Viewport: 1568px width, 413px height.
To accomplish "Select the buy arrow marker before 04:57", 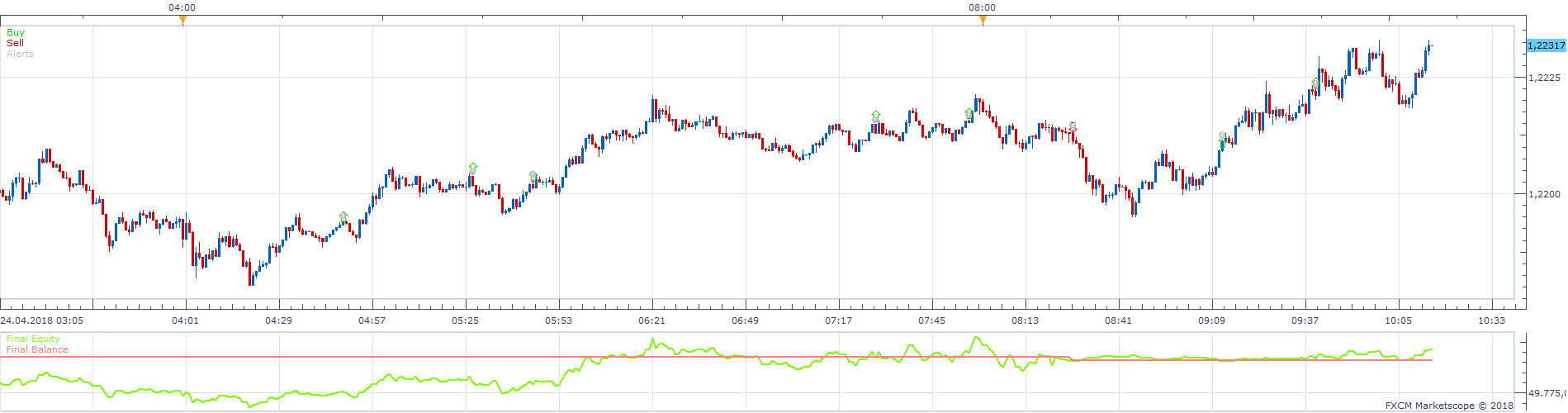I will (343, 216).
